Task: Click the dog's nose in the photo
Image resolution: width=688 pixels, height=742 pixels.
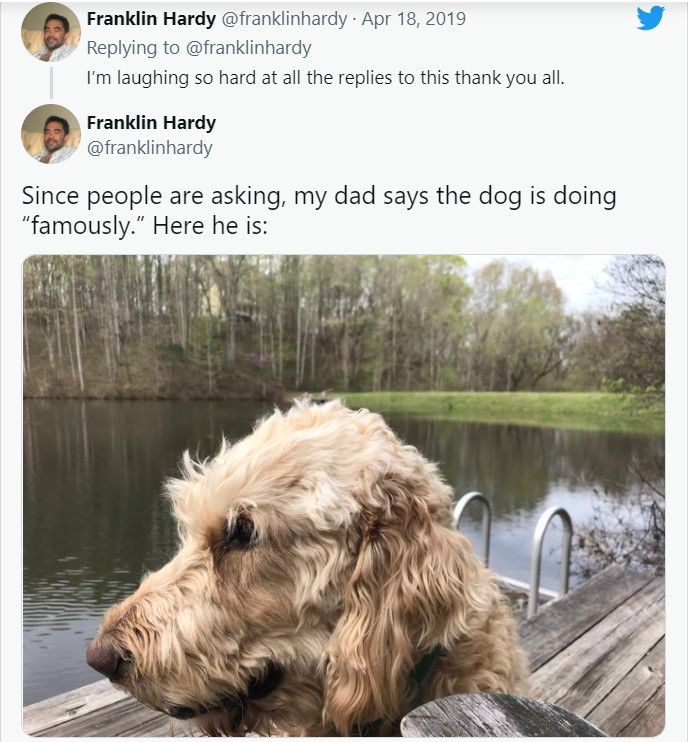Action: [104, 657]
